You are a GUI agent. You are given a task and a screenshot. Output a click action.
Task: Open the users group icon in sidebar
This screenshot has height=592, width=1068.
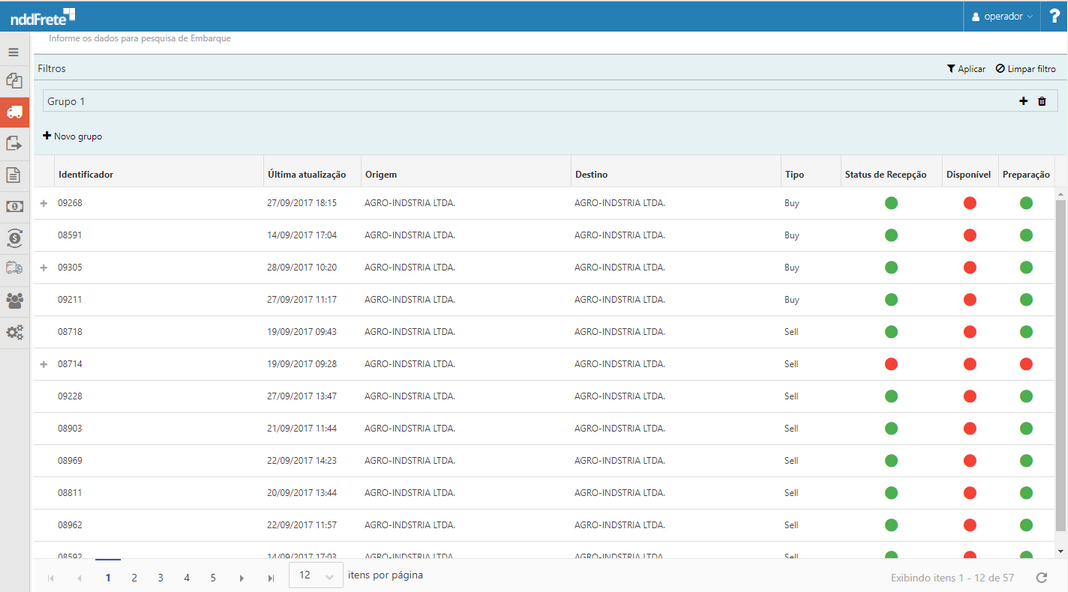click(14, 300)
